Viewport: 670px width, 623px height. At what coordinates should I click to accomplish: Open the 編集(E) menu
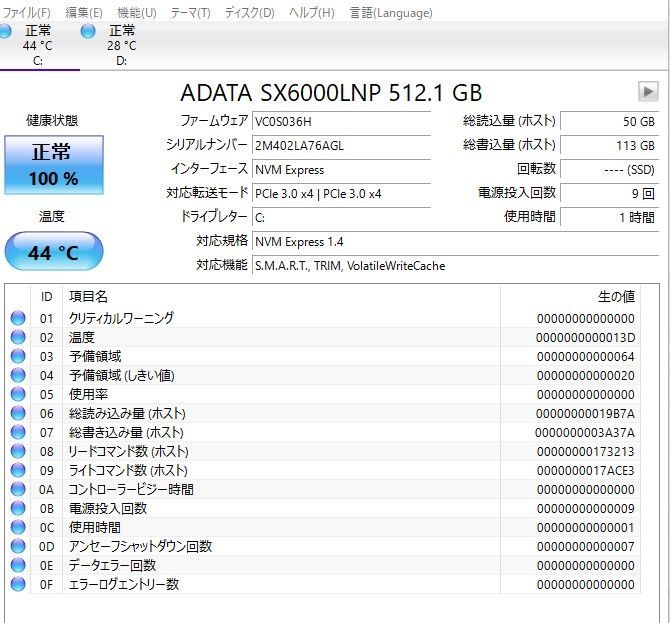pos(84,13)
